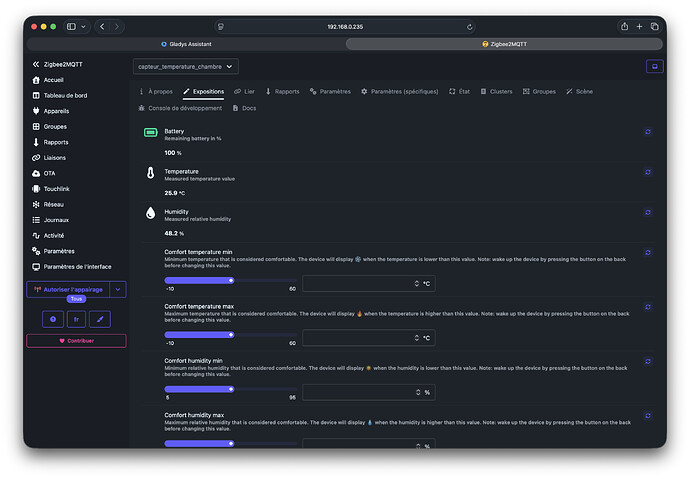Refresh Comfort humidity min value
This screenshot has width=690, height=479.
tap(648, 361)
